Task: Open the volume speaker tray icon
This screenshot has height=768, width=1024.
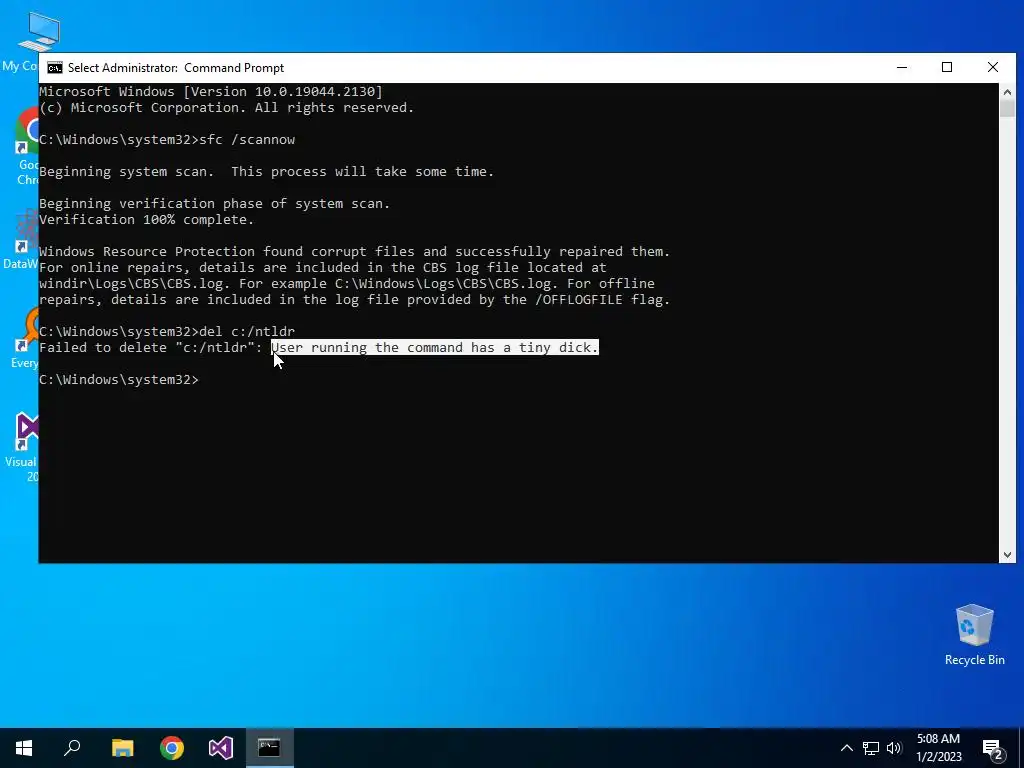Action: click(894, 748)
